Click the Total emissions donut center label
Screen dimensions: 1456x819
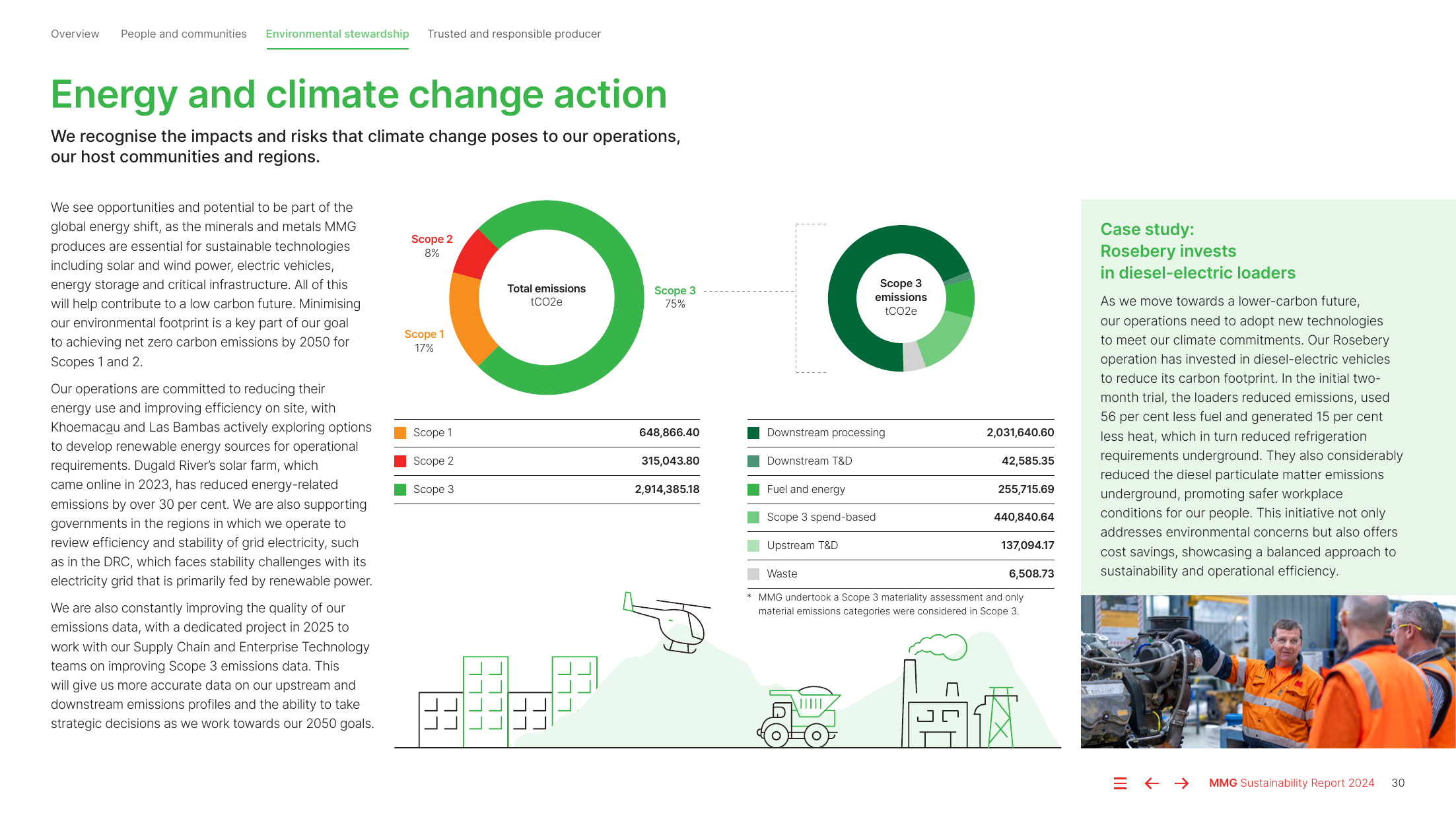(547, 295)
